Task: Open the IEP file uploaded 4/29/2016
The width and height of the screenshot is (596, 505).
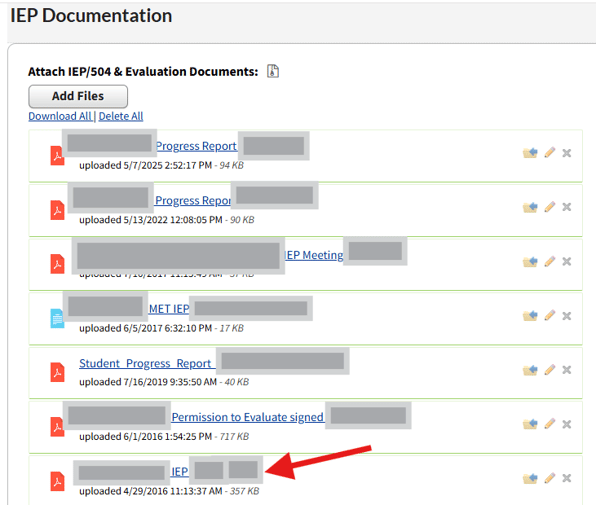Action: click(179, 472)
